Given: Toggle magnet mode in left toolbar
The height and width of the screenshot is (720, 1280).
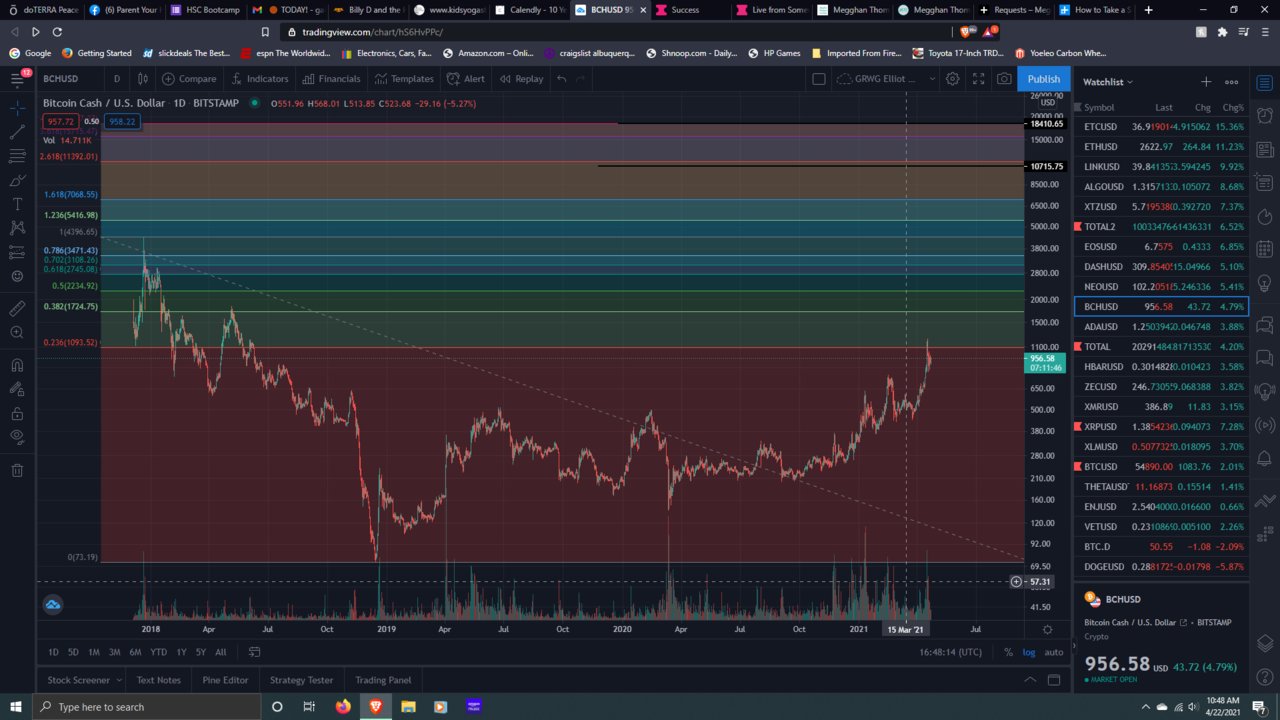Looking at the screenshot, I should [x=17, y=365].
